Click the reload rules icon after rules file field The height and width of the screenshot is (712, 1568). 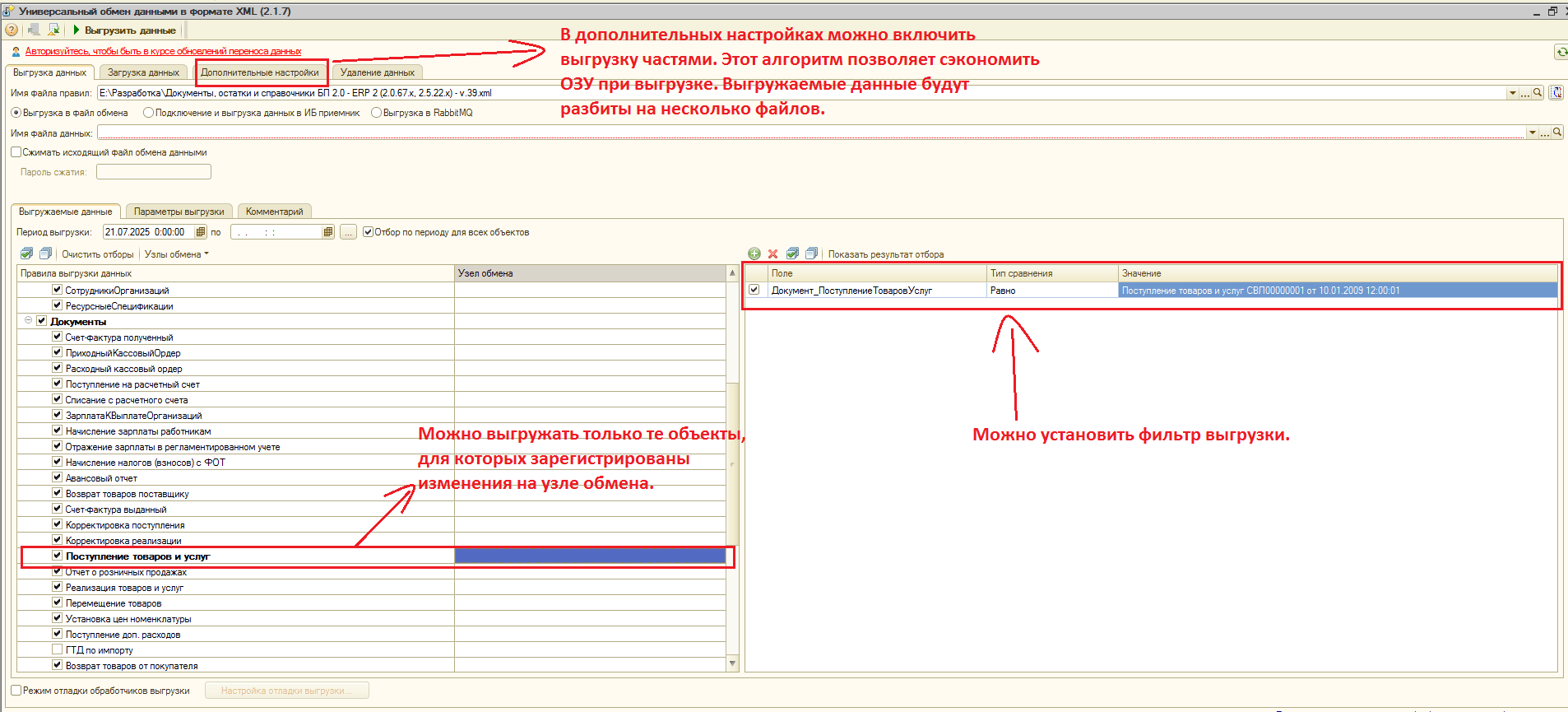pyautogui.click(x=1556, y=93)
